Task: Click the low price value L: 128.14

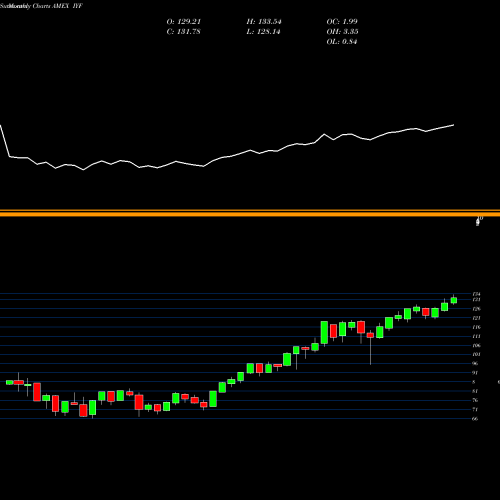Action: point(263,32)
